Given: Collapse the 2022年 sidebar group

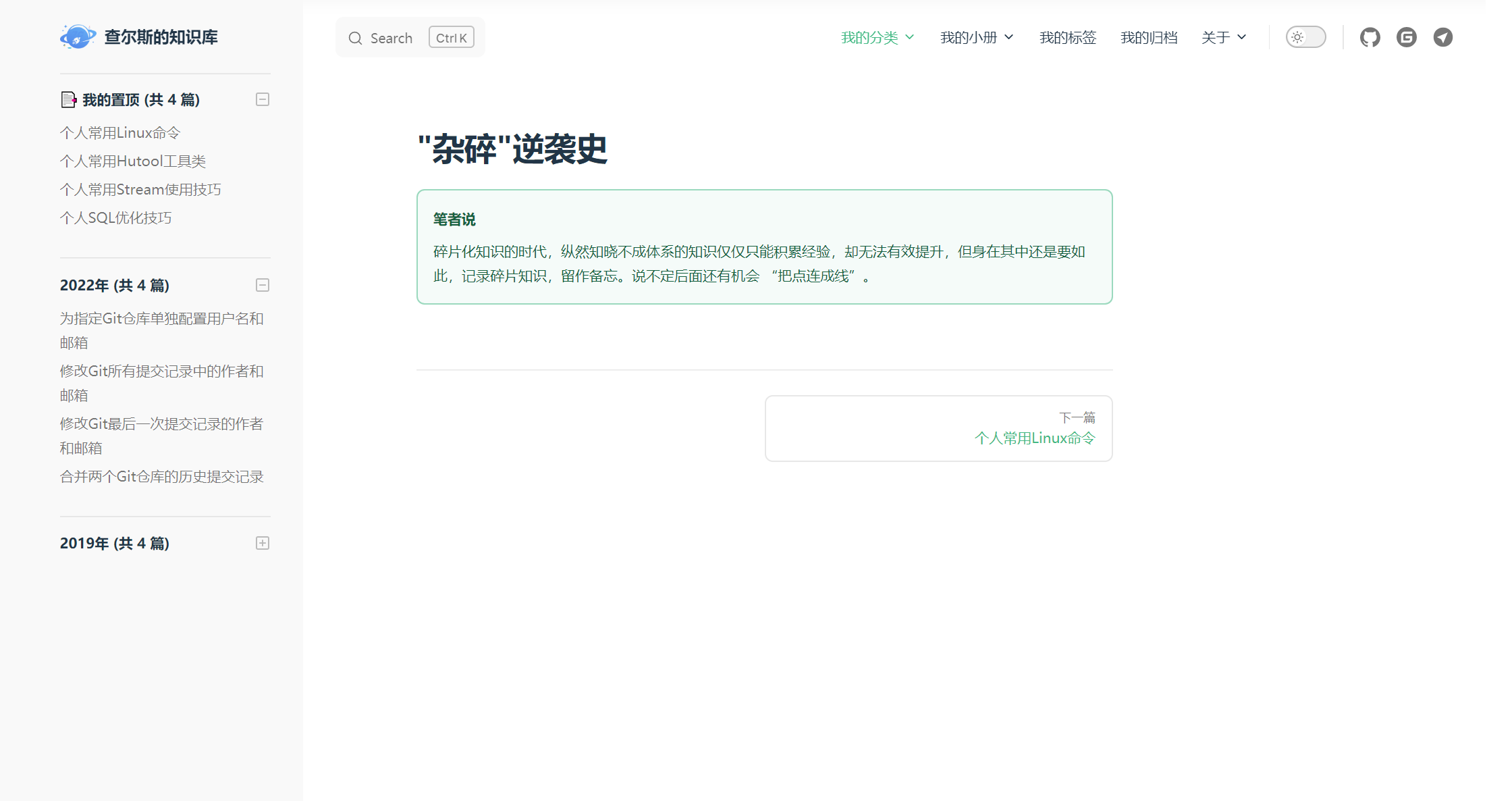Looking at the screenshot, I should coord(263,285).
